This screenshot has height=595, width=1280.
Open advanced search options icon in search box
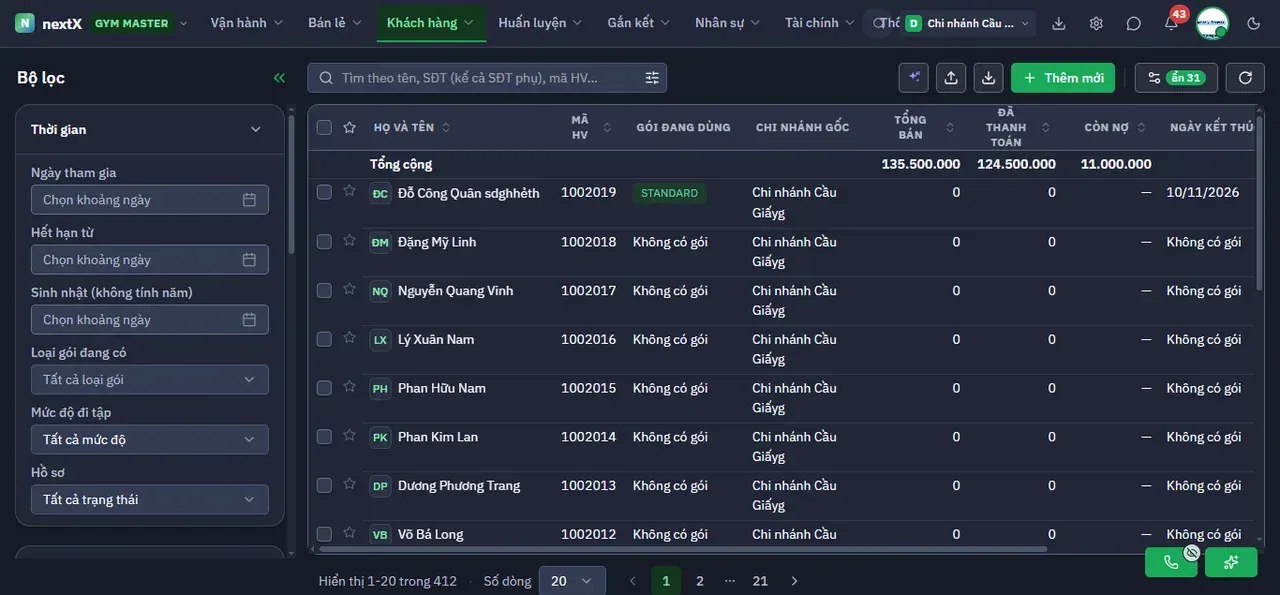click(652, 78)
